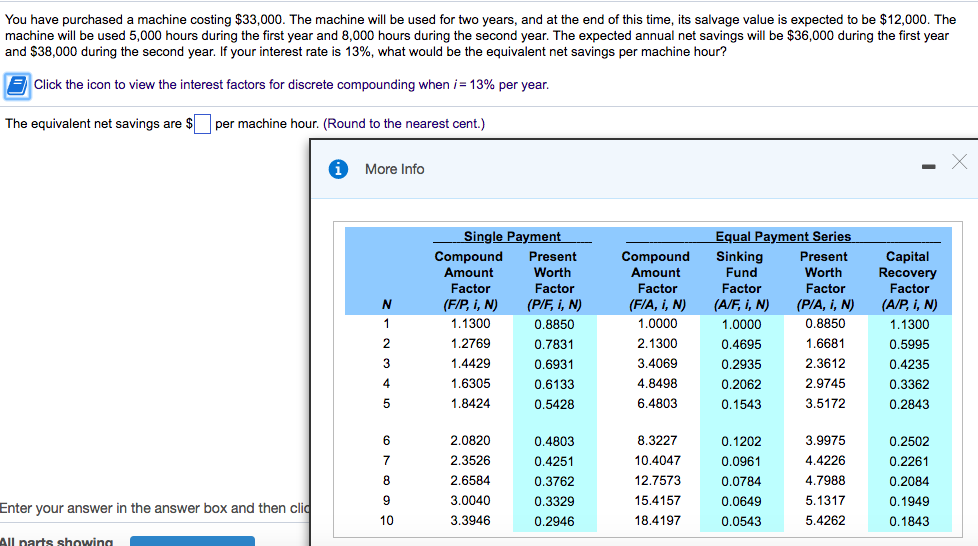The width and height of the screenshot is (978, 546).
Task: Click value 2.1300 in table
Action: (x=657, y=344)
